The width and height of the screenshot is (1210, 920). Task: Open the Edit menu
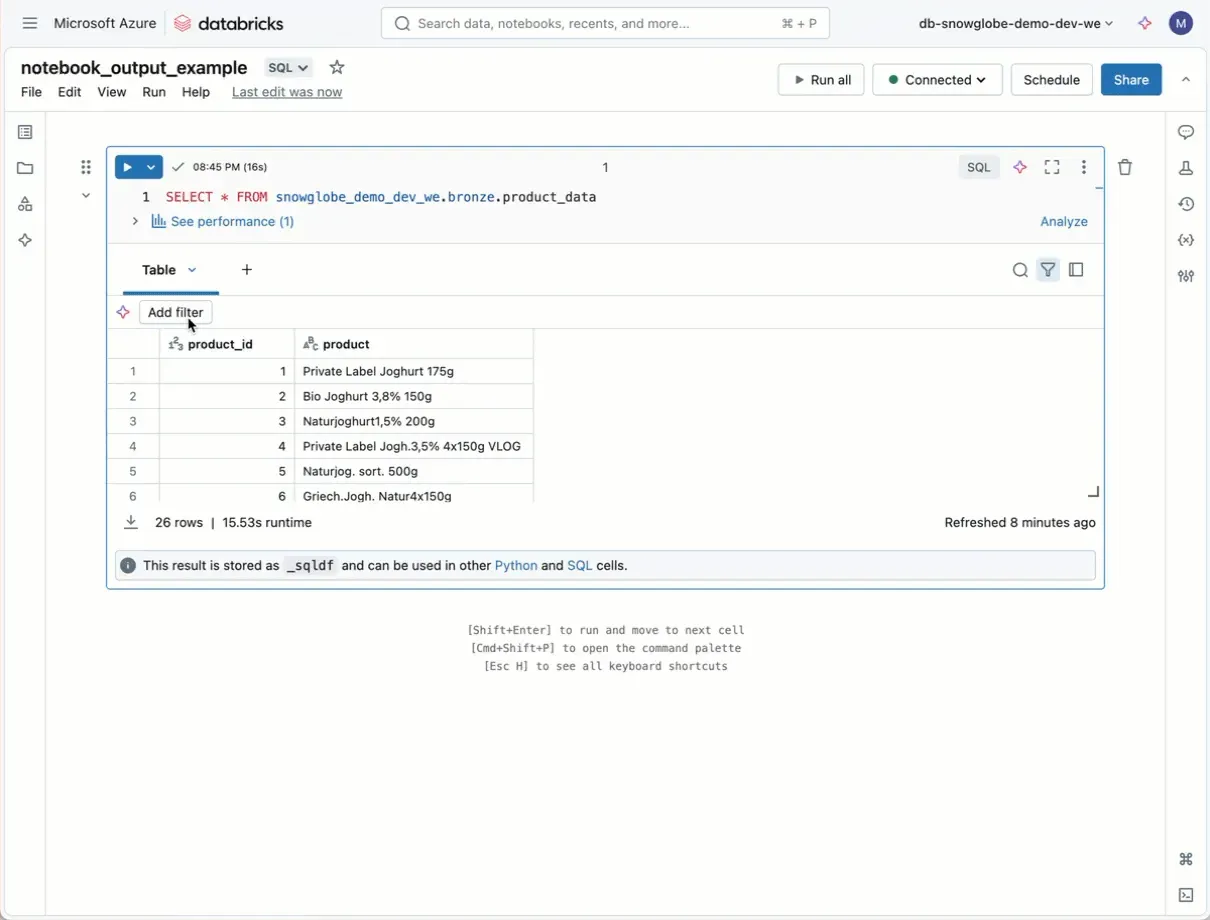point(69,92)
